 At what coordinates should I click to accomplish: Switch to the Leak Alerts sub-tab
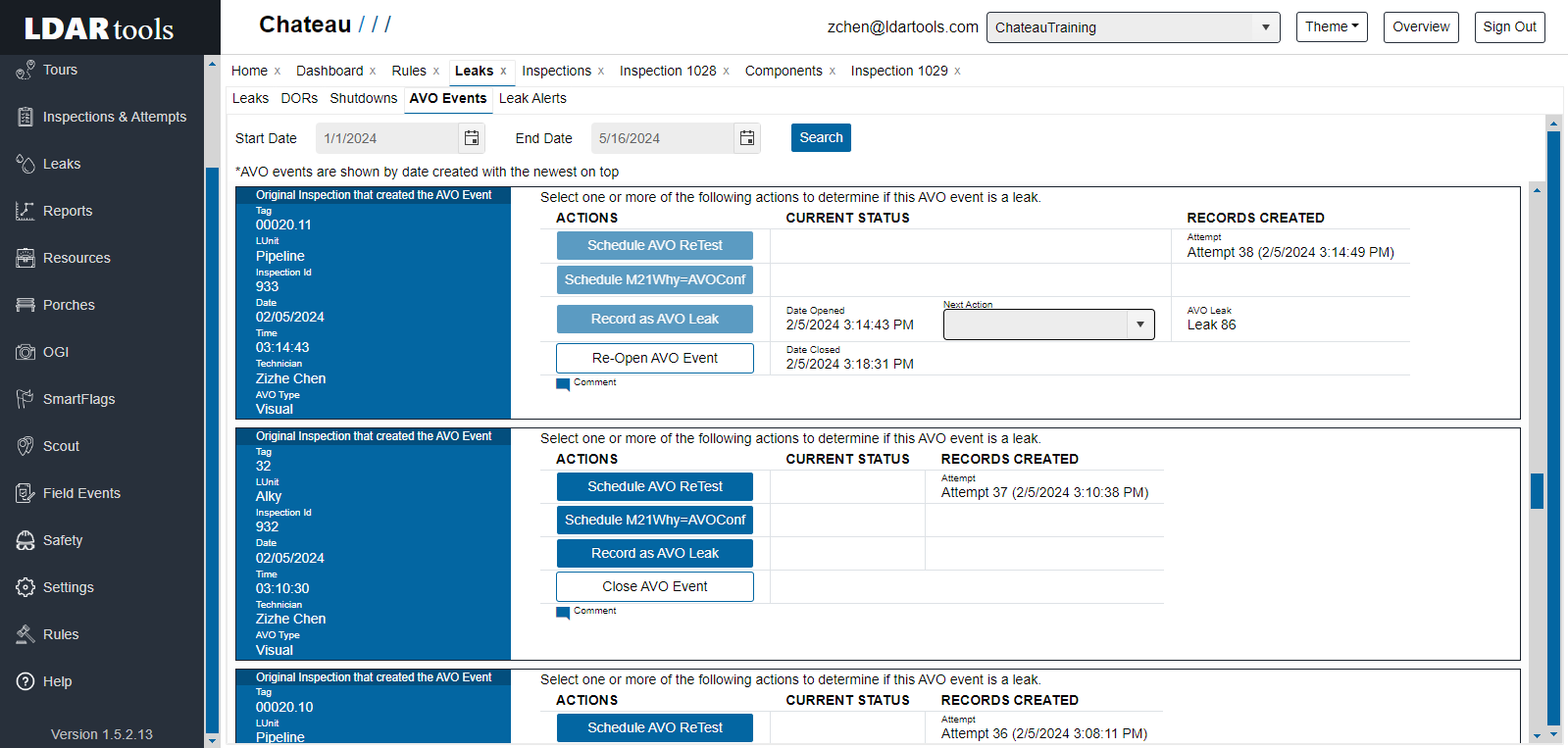coord(532,98)
